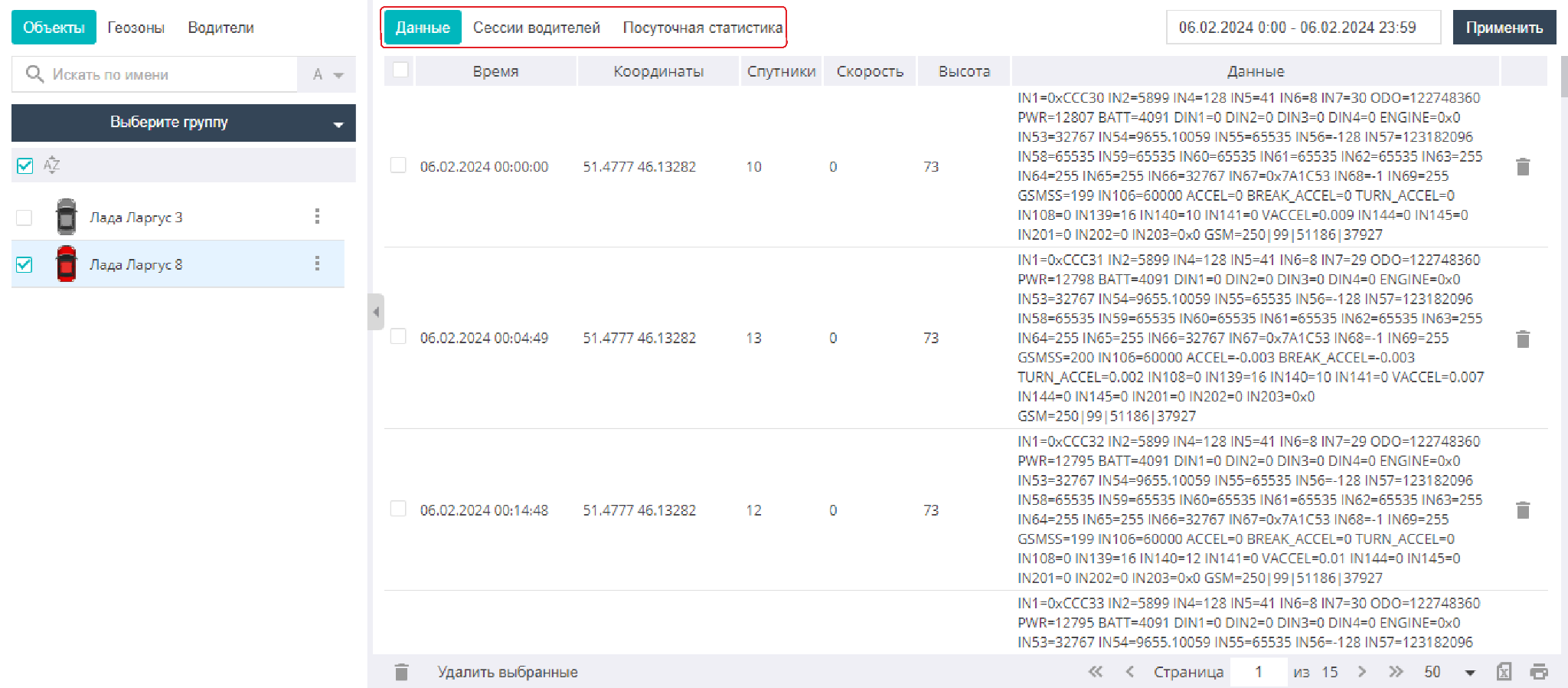Click the page number input field
This screenshot has width=1568, height=688.
[x=1259, y=672]
